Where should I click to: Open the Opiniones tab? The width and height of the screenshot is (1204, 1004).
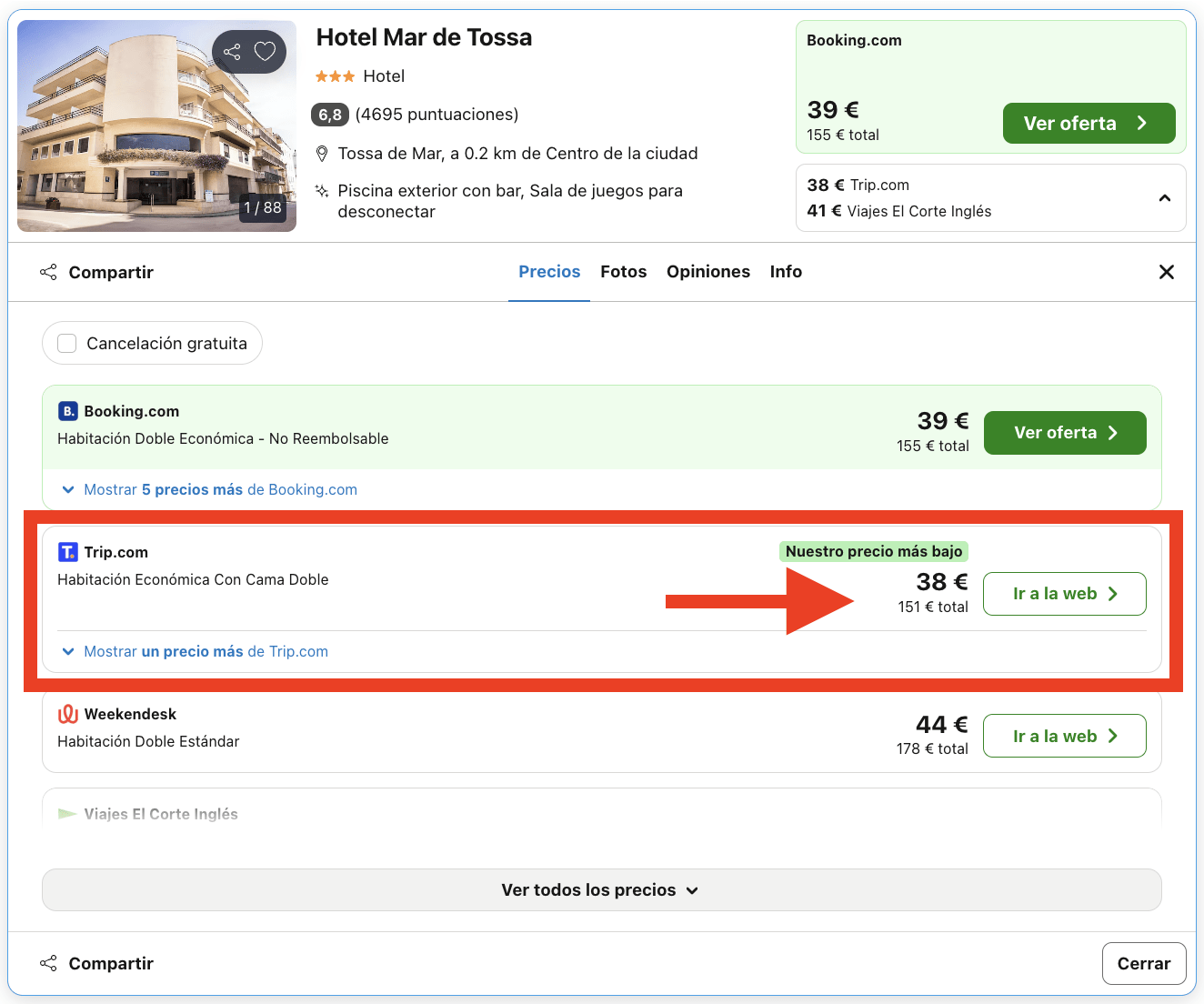(x=707, y=272)
